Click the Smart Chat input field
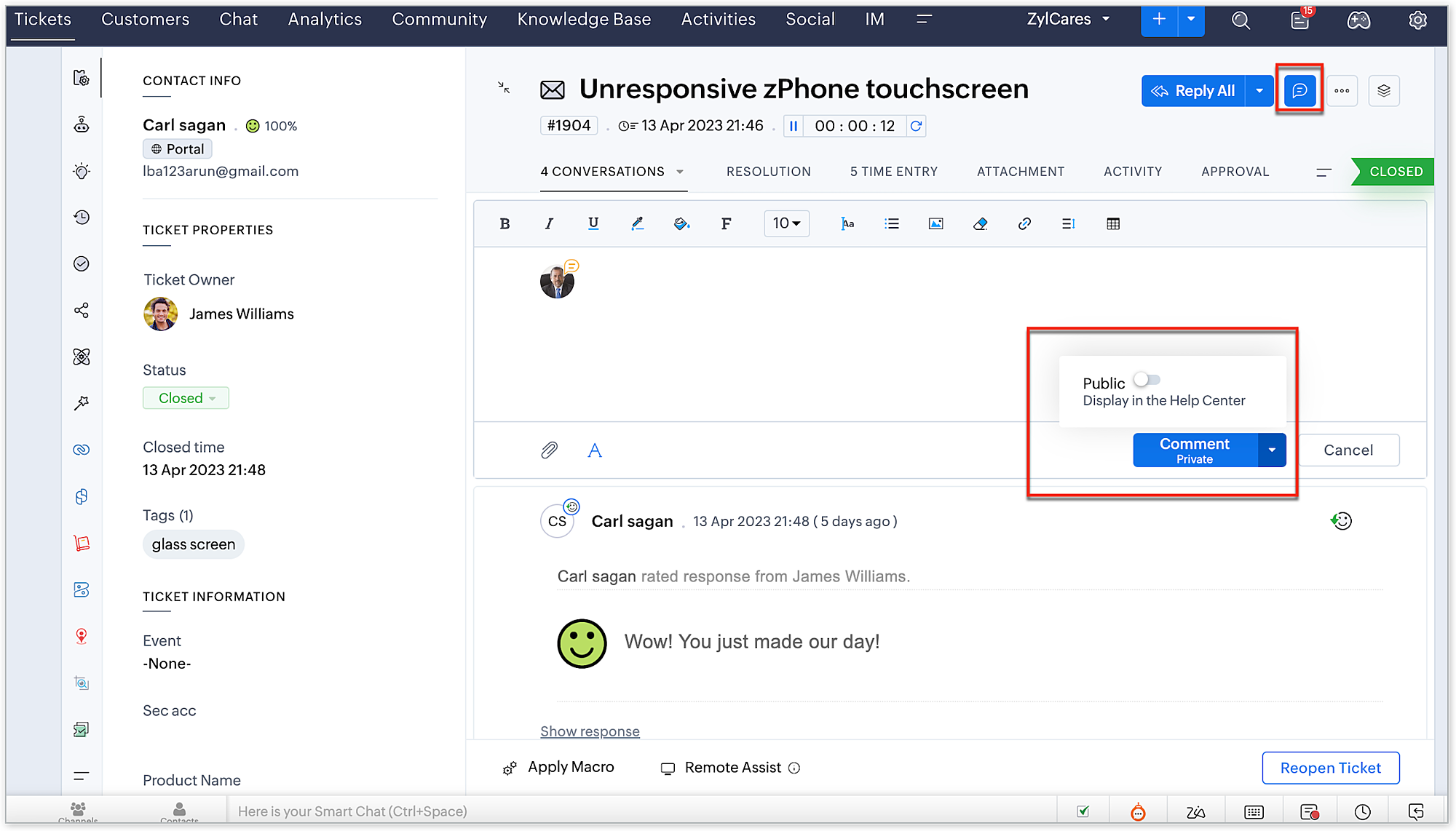1456x831 pixels. coord(641,811)
